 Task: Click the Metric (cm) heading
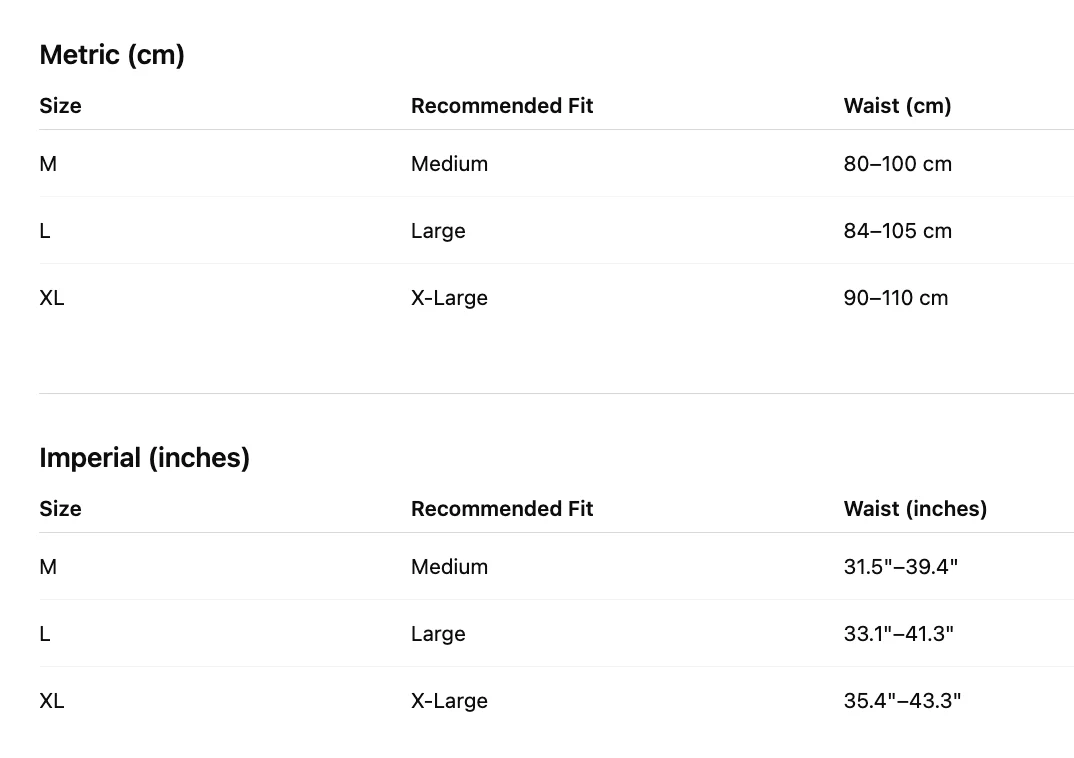[x=112, y=55]
